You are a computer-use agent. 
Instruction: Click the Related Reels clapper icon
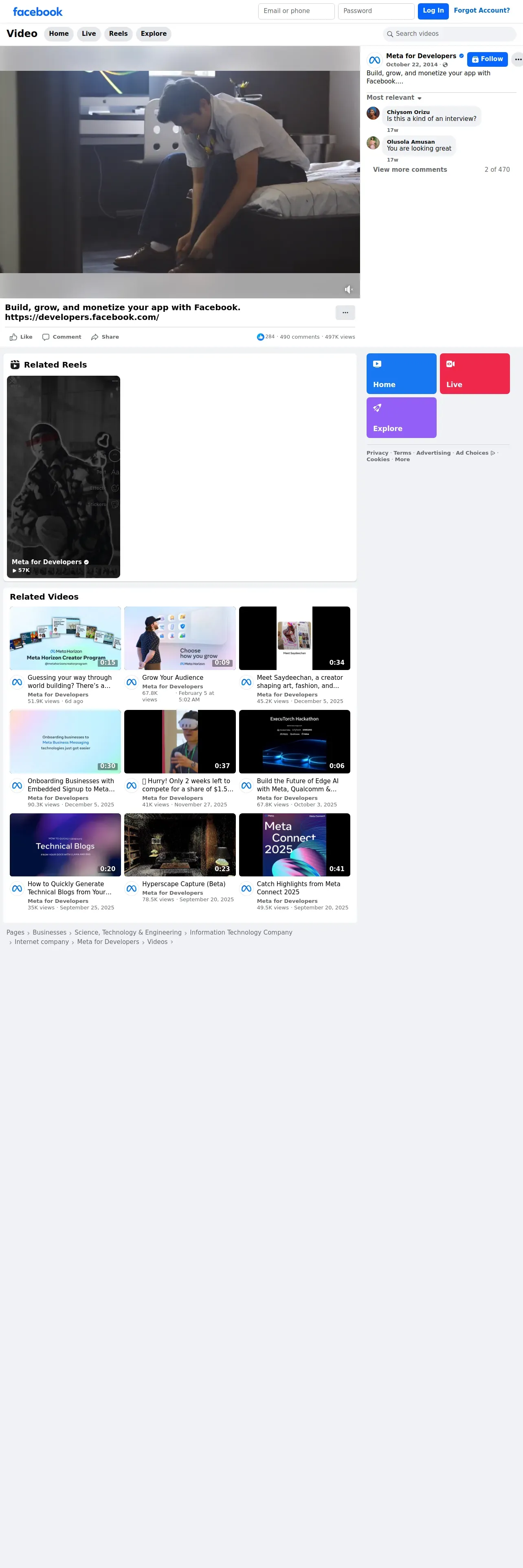pos(15,365)
